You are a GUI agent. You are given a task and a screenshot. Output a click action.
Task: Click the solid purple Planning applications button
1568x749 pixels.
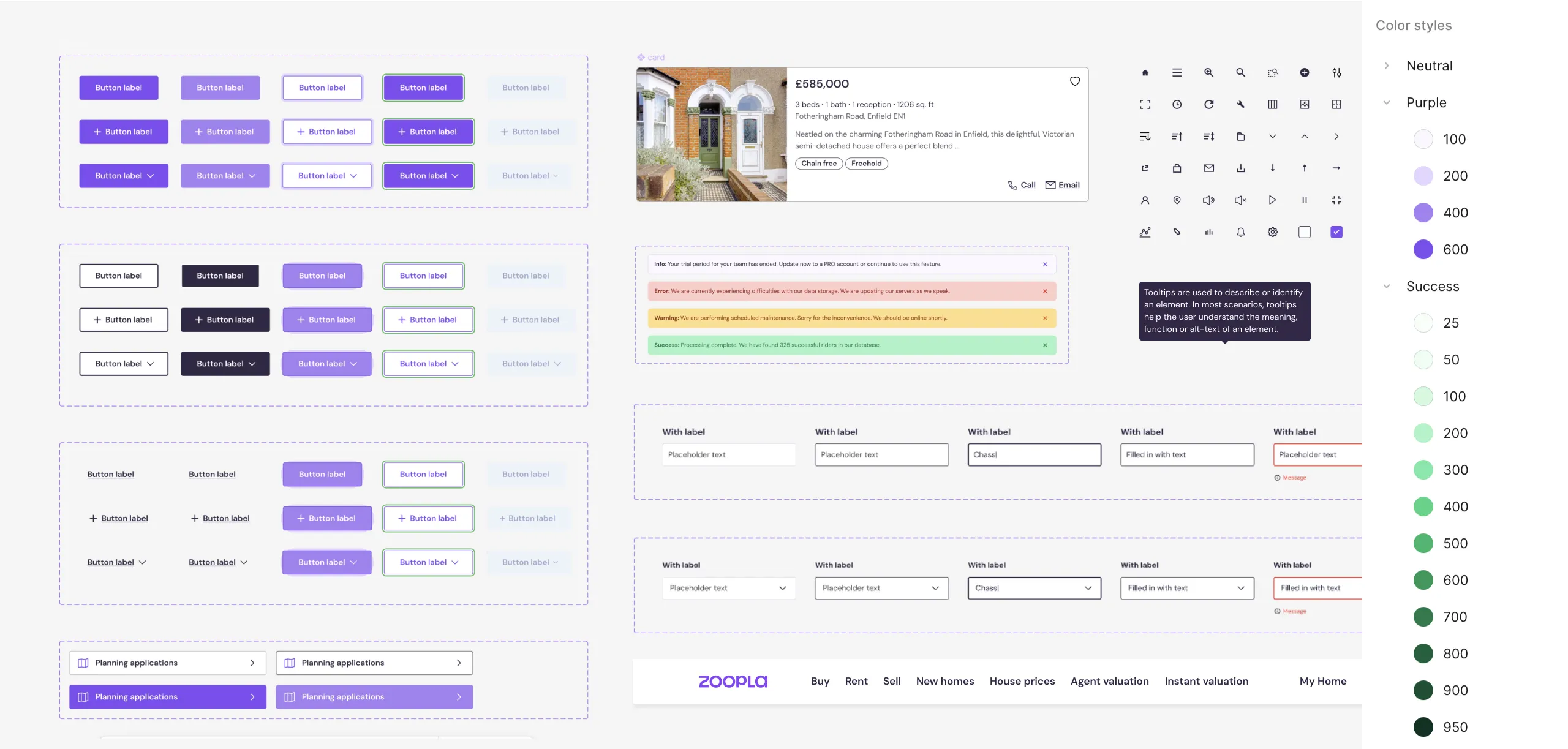[167, 697]
